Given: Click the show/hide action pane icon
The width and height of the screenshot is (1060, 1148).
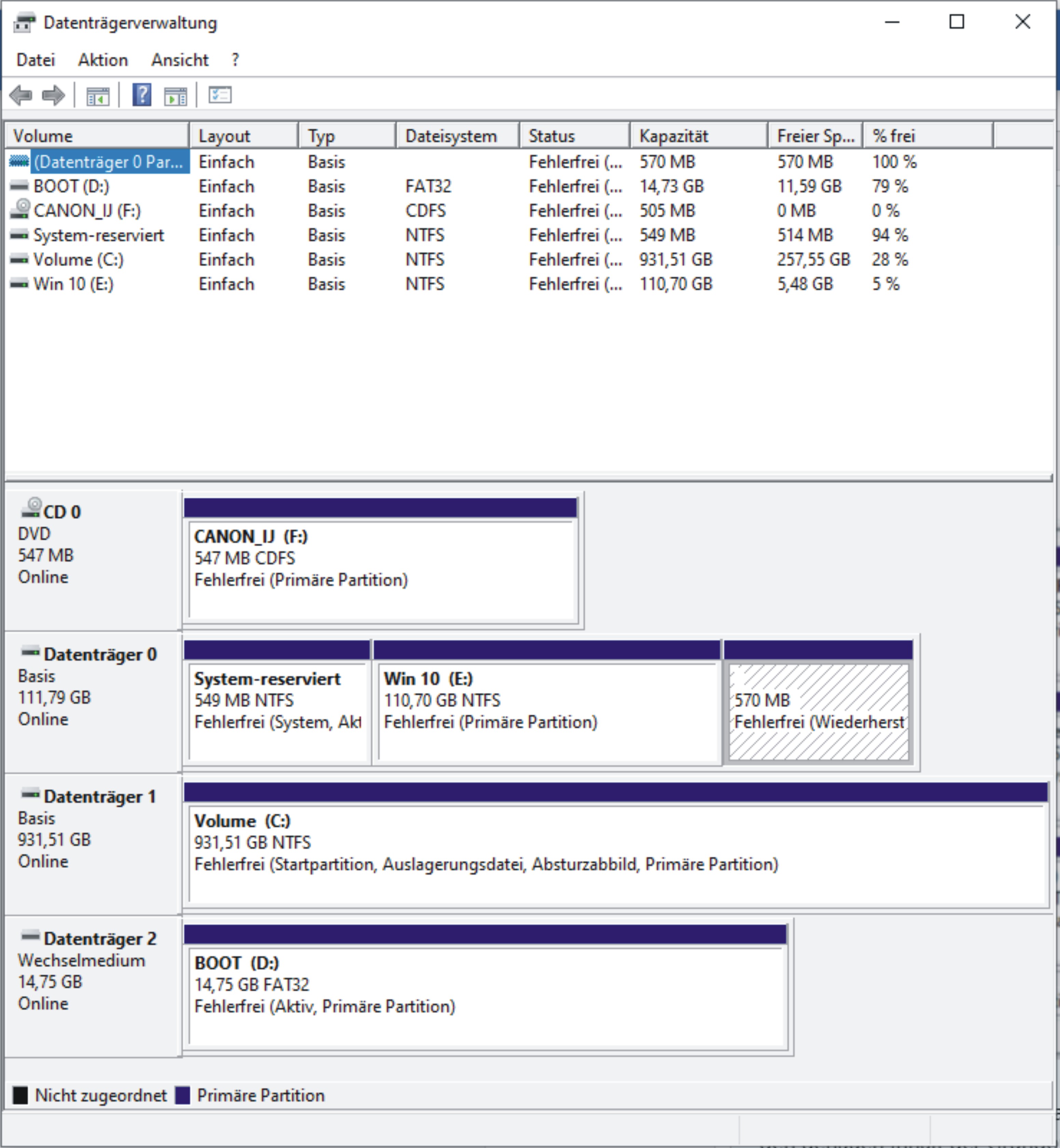Looking at the screenshot, I should pyautogui.click(x=176, y=96).
